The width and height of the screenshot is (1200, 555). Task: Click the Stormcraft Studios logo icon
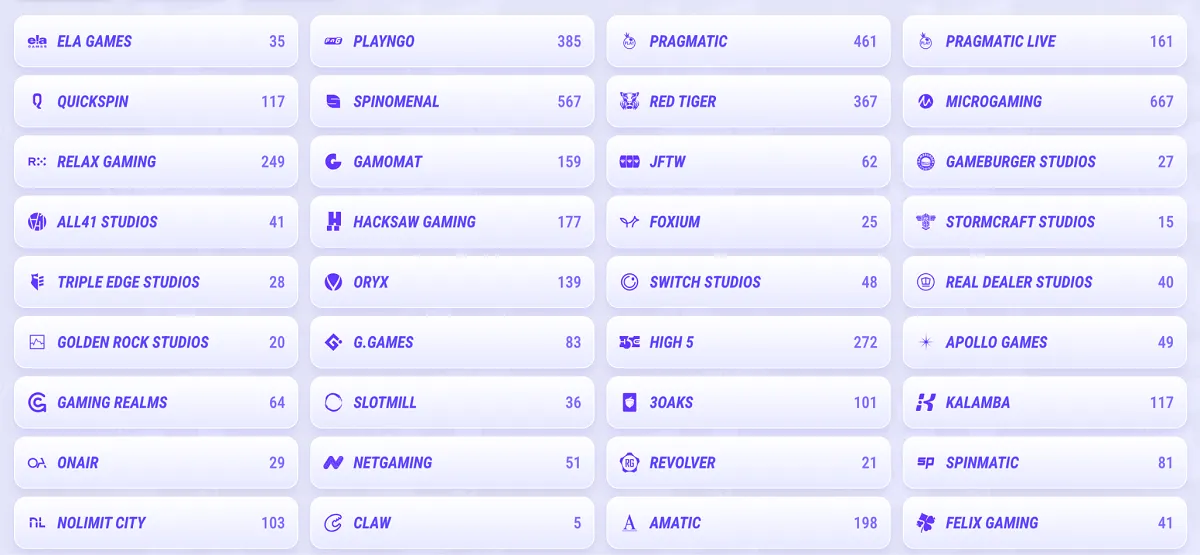pyautogui.click(x=926, y=222)
